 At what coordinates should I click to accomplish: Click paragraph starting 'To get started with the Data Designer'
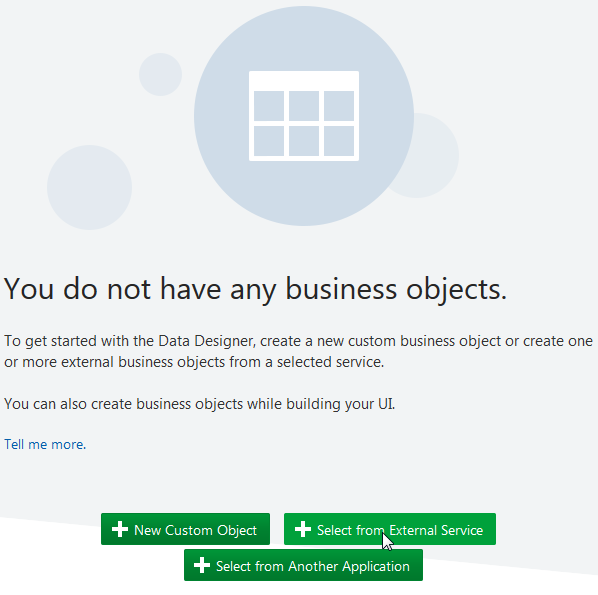298,351
